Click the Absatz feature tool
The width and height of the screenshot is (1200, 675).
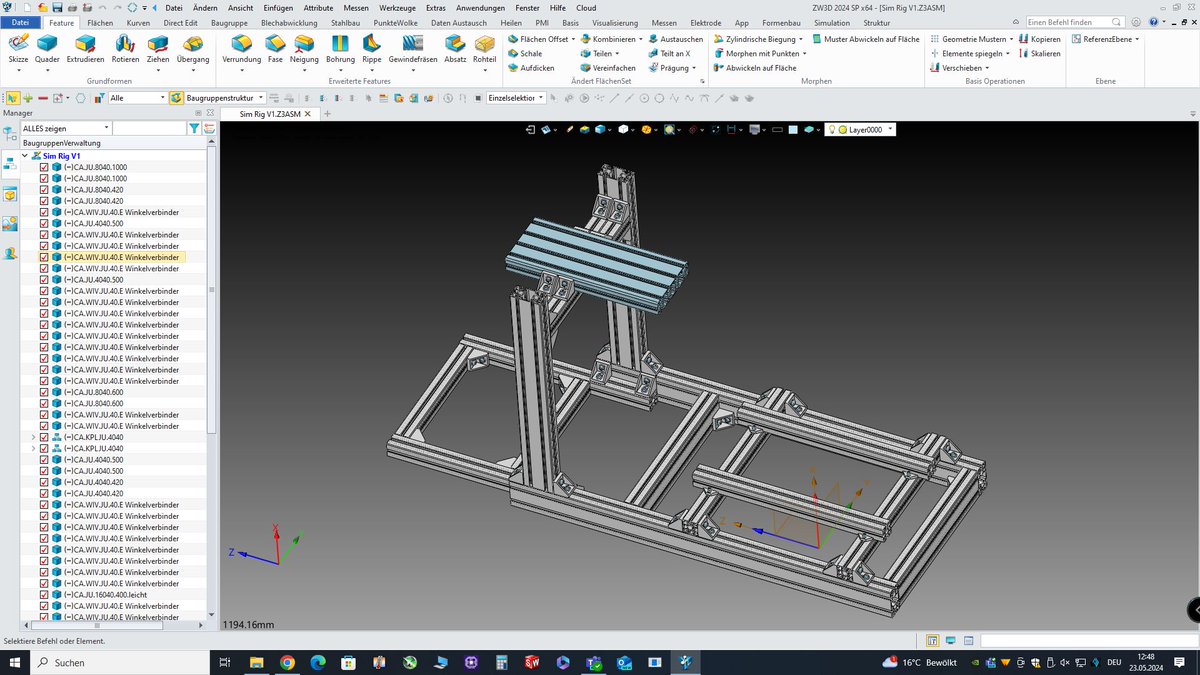[455, 48]
